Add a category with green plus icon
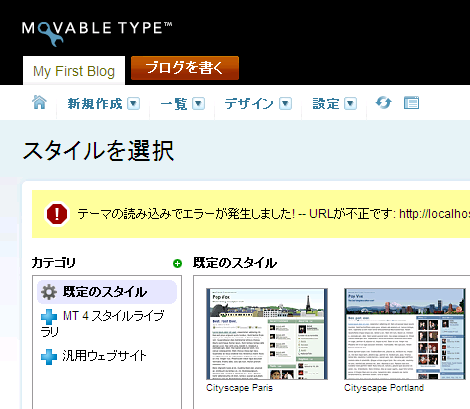This screenshot has width=470, height=409. tap(177, 264)
